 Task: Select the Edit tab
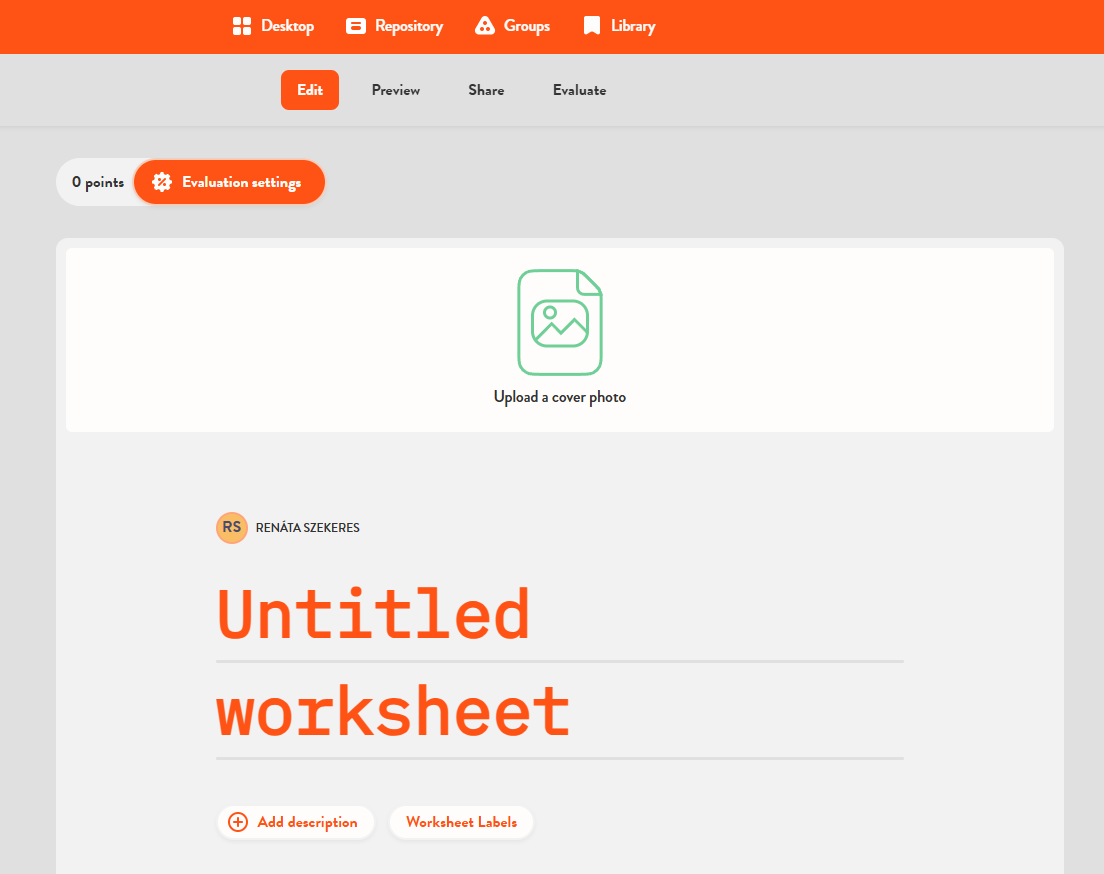point(310,90)
